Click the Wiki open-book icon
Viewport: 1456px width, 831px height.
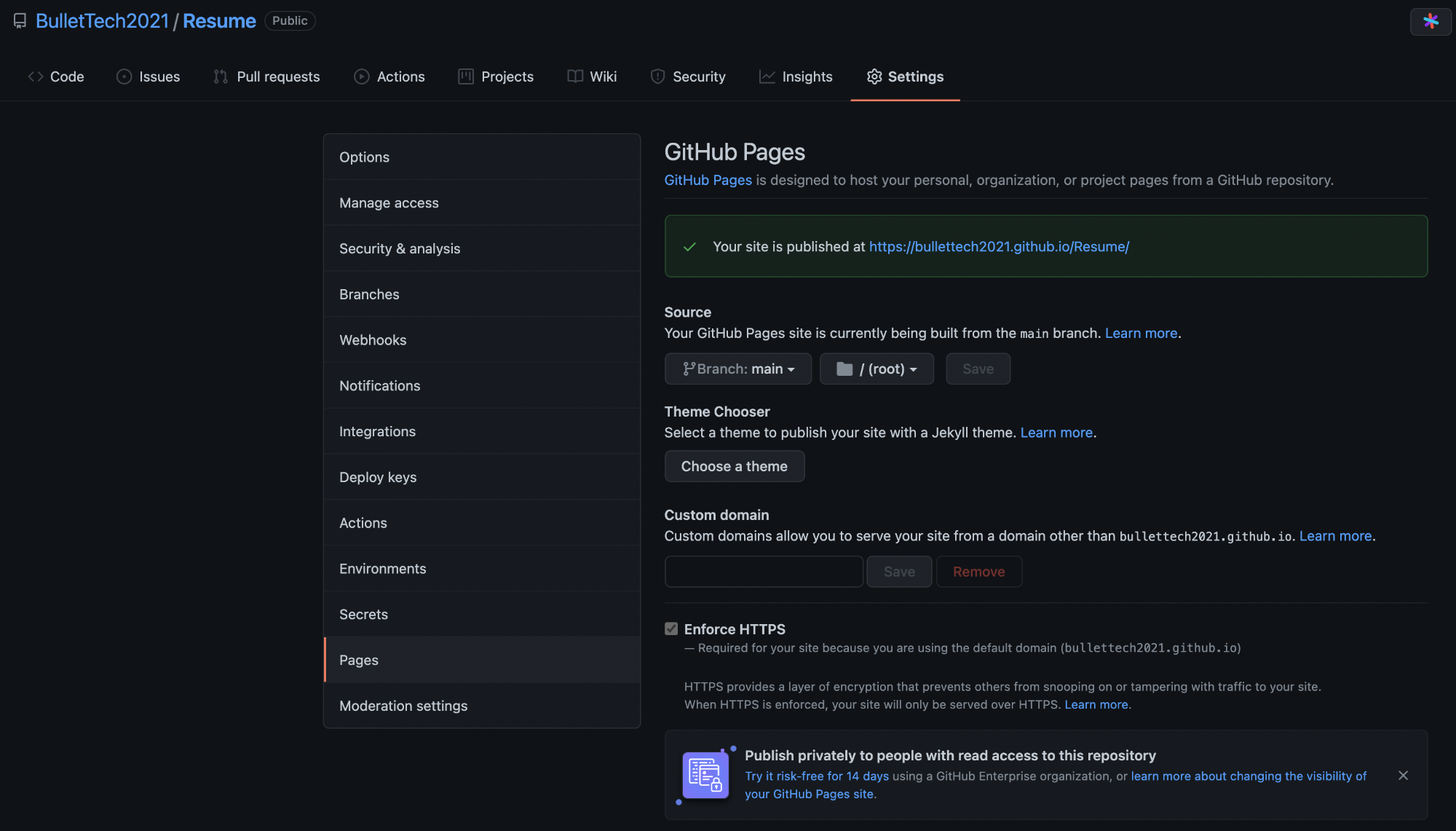pos(575,76)
